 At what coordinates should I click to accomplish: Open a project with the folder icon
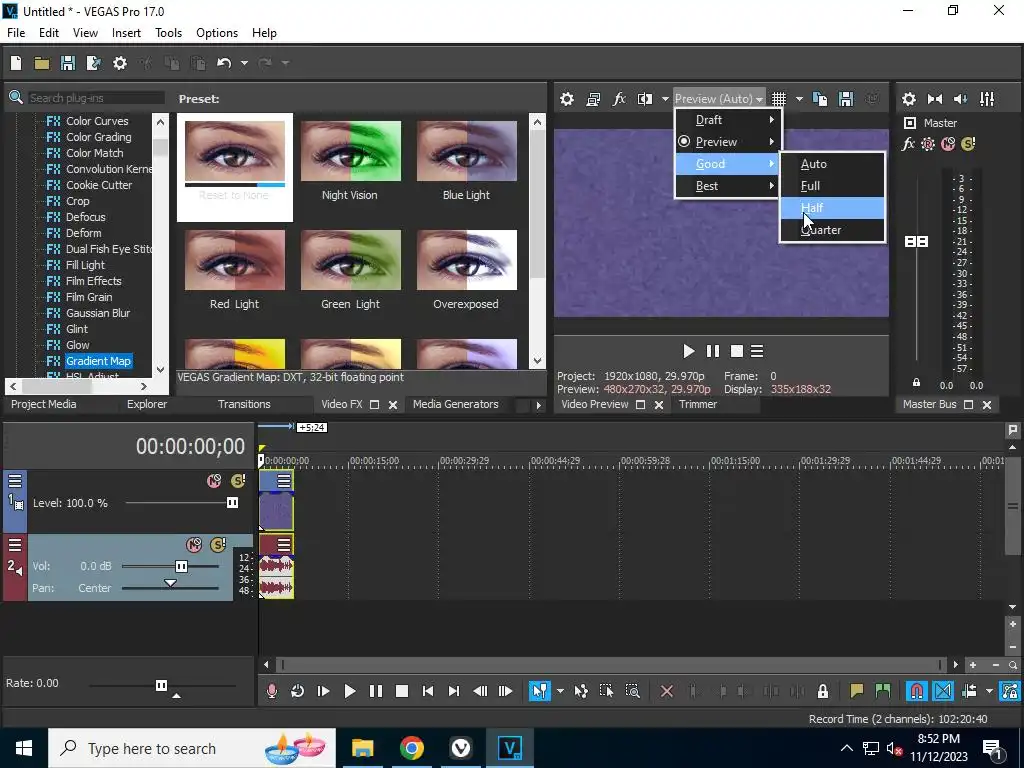point(42,63)
